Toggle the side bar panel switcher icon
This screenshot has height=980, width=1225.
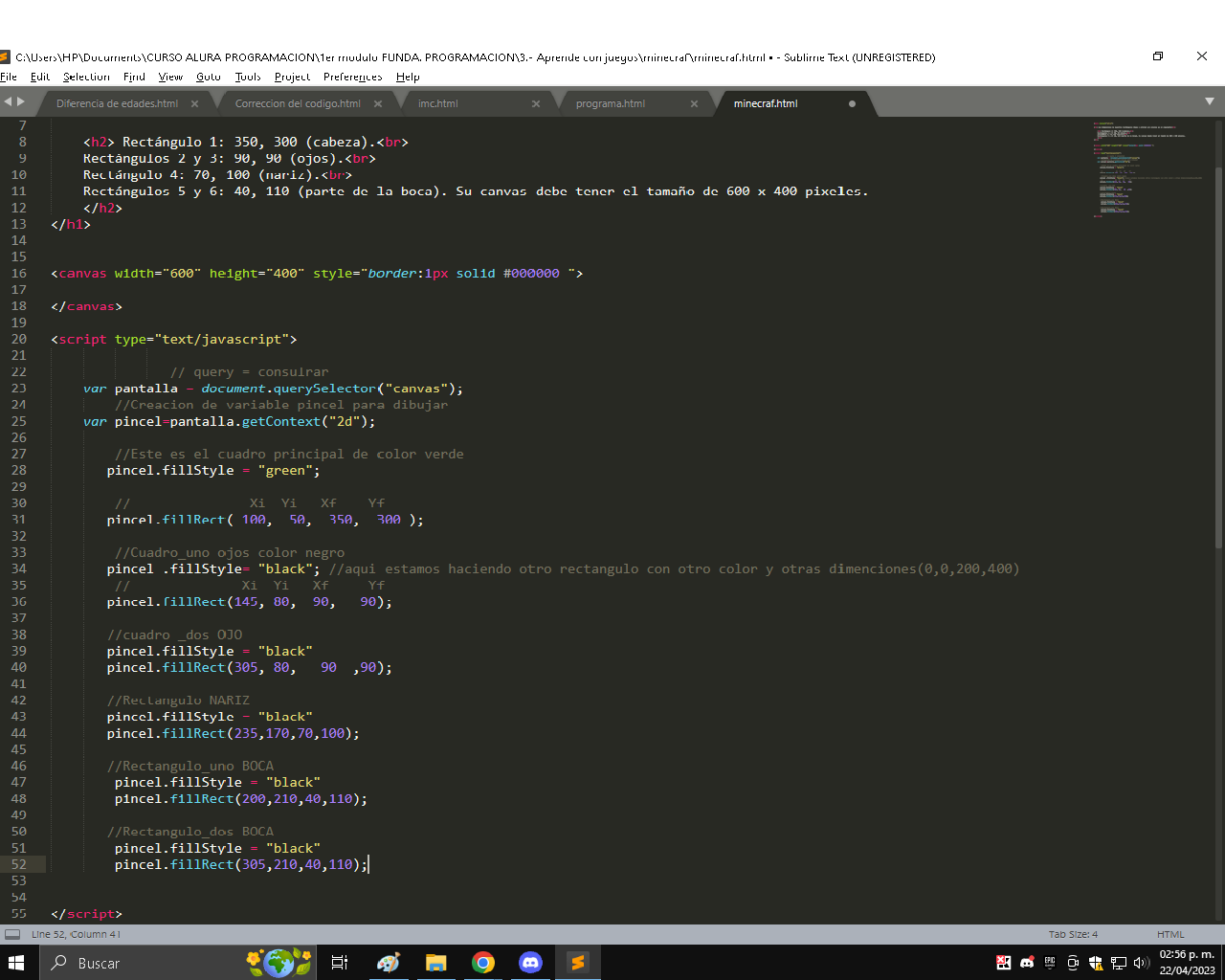click(12, 934)
